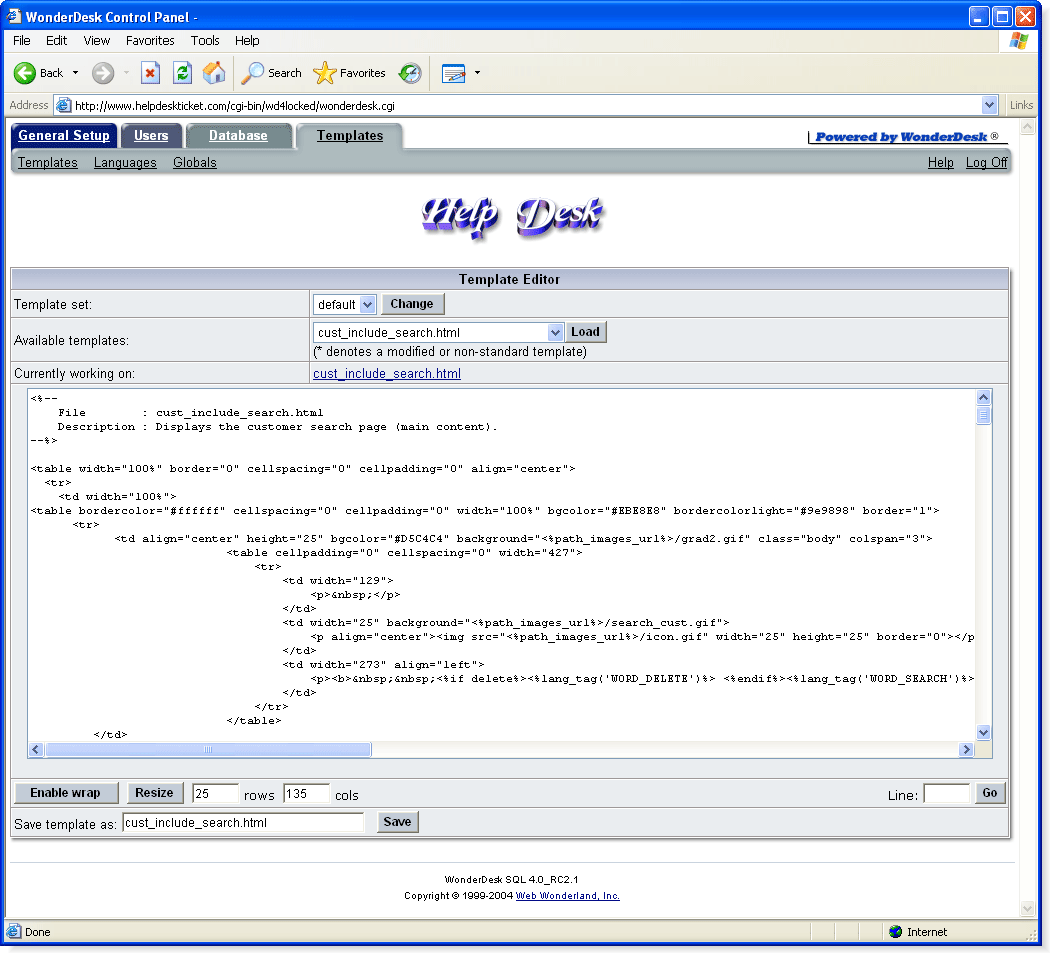This screenshot has width=1050, height=953.
Task: Click the editor scroll left arrow
Action: click(x=36, y=749)
